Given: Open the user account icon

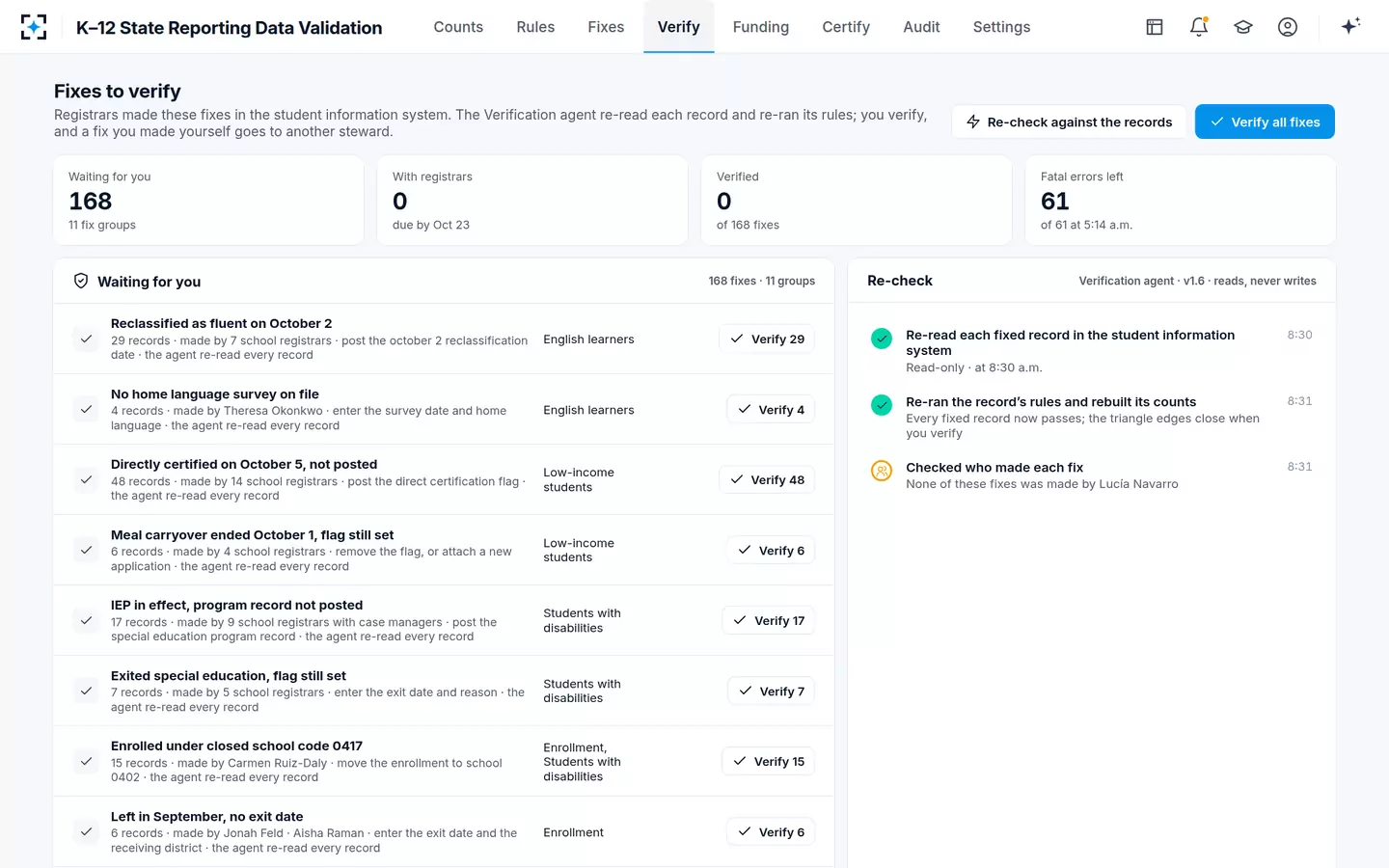Looking at the screenshot, I should (1288, 27).
